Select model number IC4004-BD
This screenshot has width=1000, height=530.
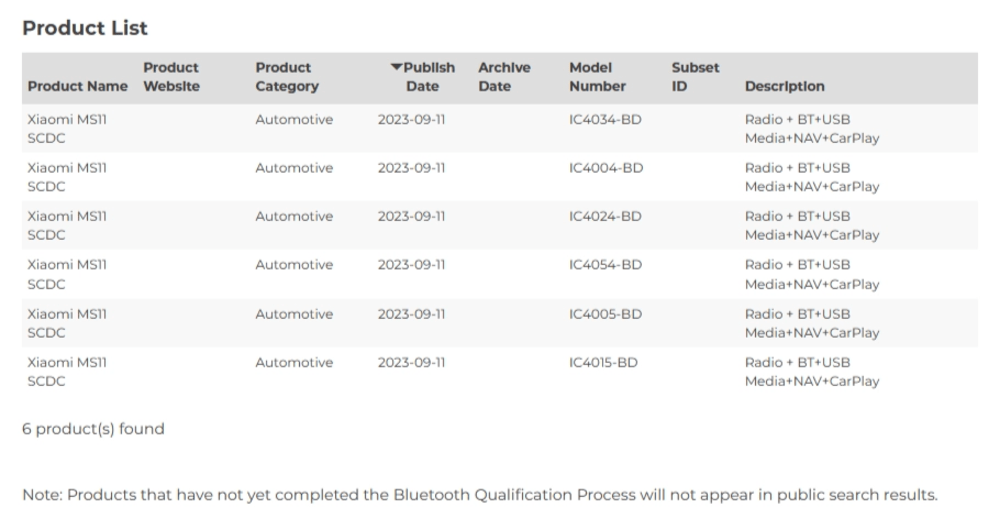[x=605, y=168]
